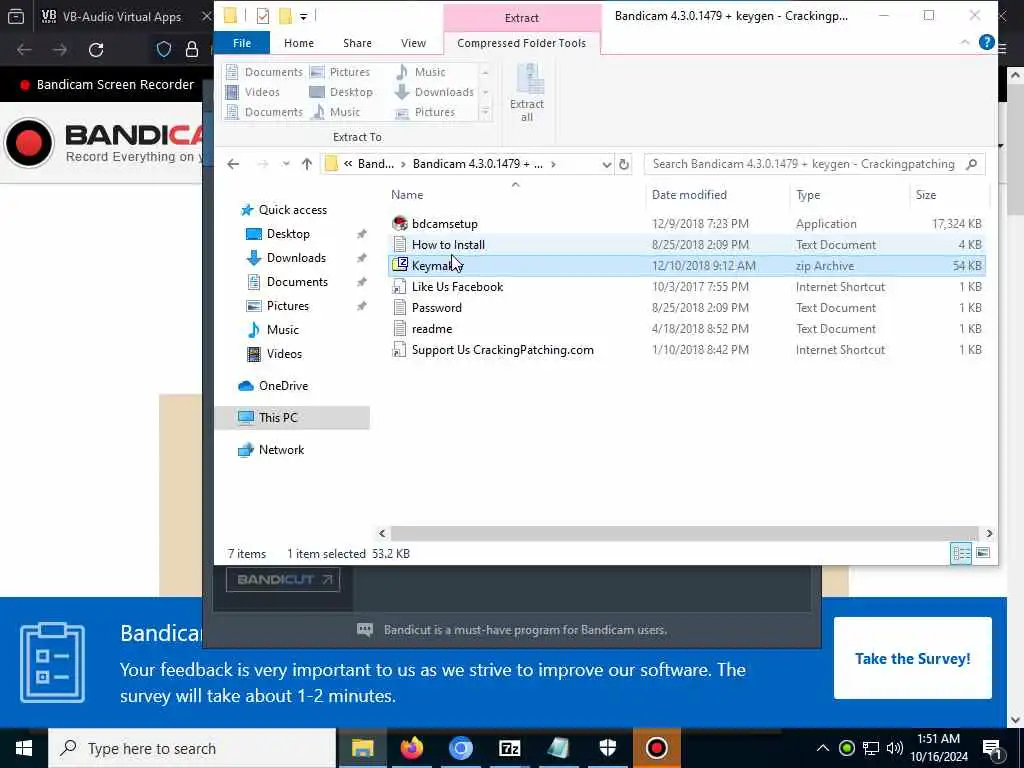Open Music in the navigation pane
The image size is (1024, 768).
pyautogui.click(x=282, y=330)
